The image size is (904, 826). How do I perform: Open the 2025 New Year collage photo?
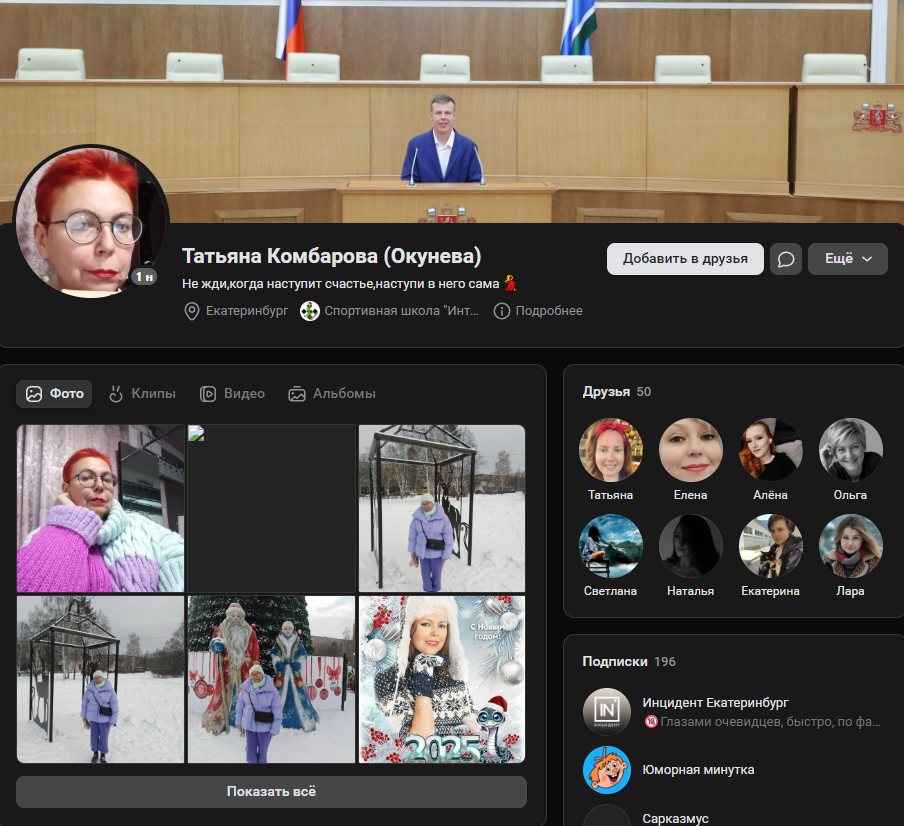tap(442, 680)
